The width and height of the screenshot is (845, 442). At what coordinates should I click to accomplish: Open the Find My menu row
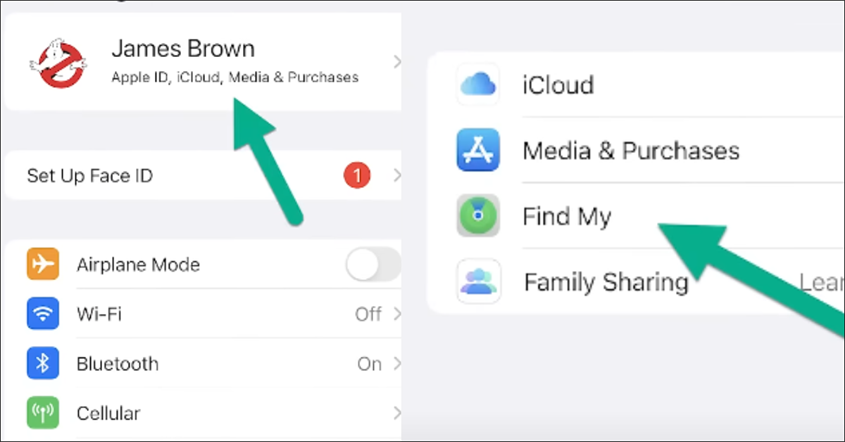[636, 216]
